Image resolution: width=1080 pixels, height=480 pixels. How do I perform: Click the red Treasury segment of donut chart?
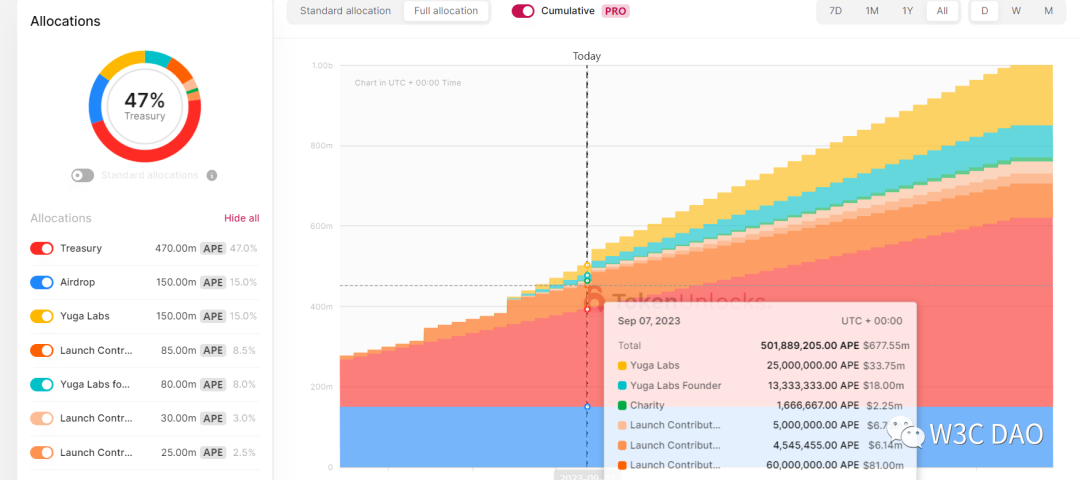tap(148, 154)
